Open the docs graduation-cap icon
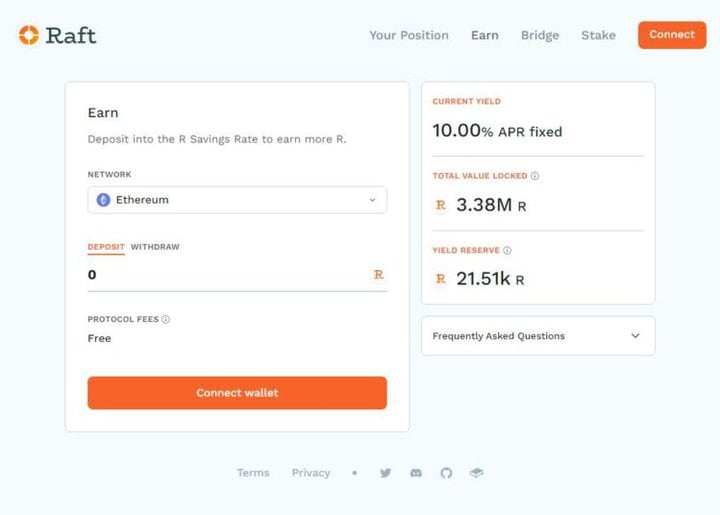720x515 pixels. [476, 473]
